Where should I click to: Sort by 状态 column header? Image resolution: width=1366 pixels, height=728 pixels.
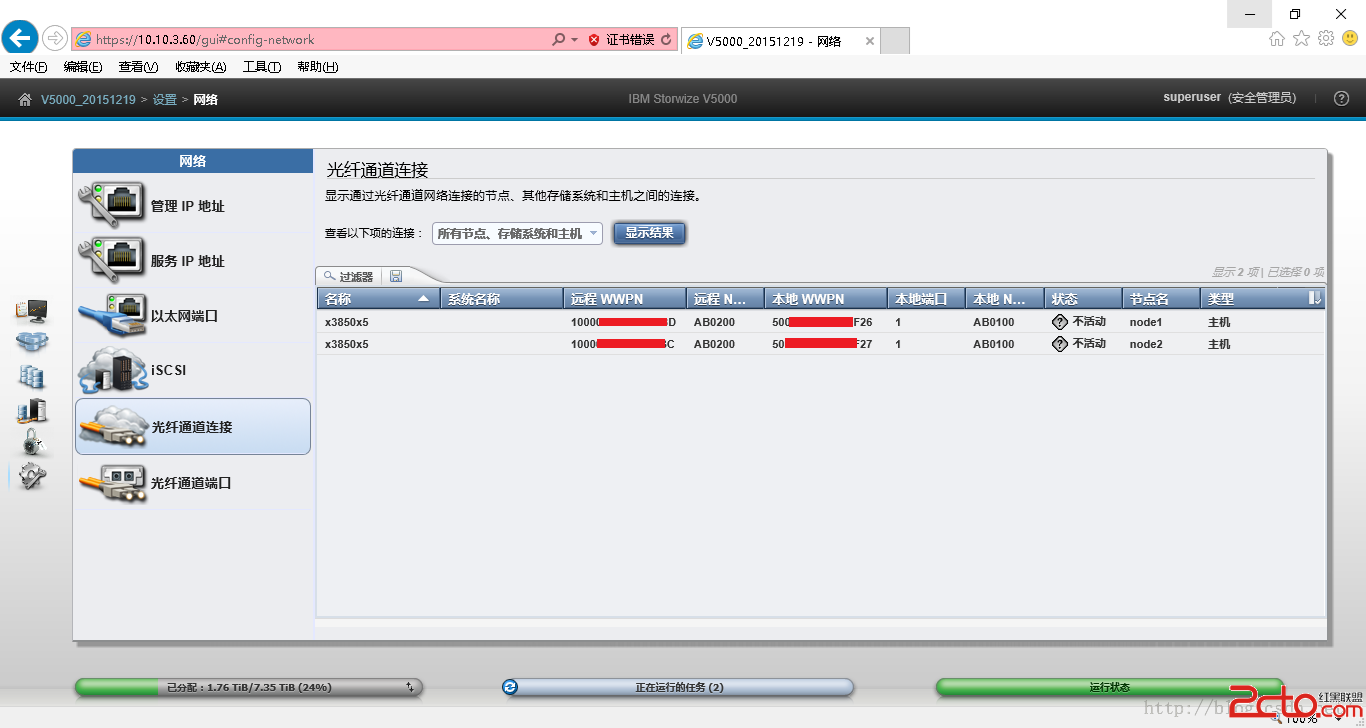click(x=1084, y=298)
